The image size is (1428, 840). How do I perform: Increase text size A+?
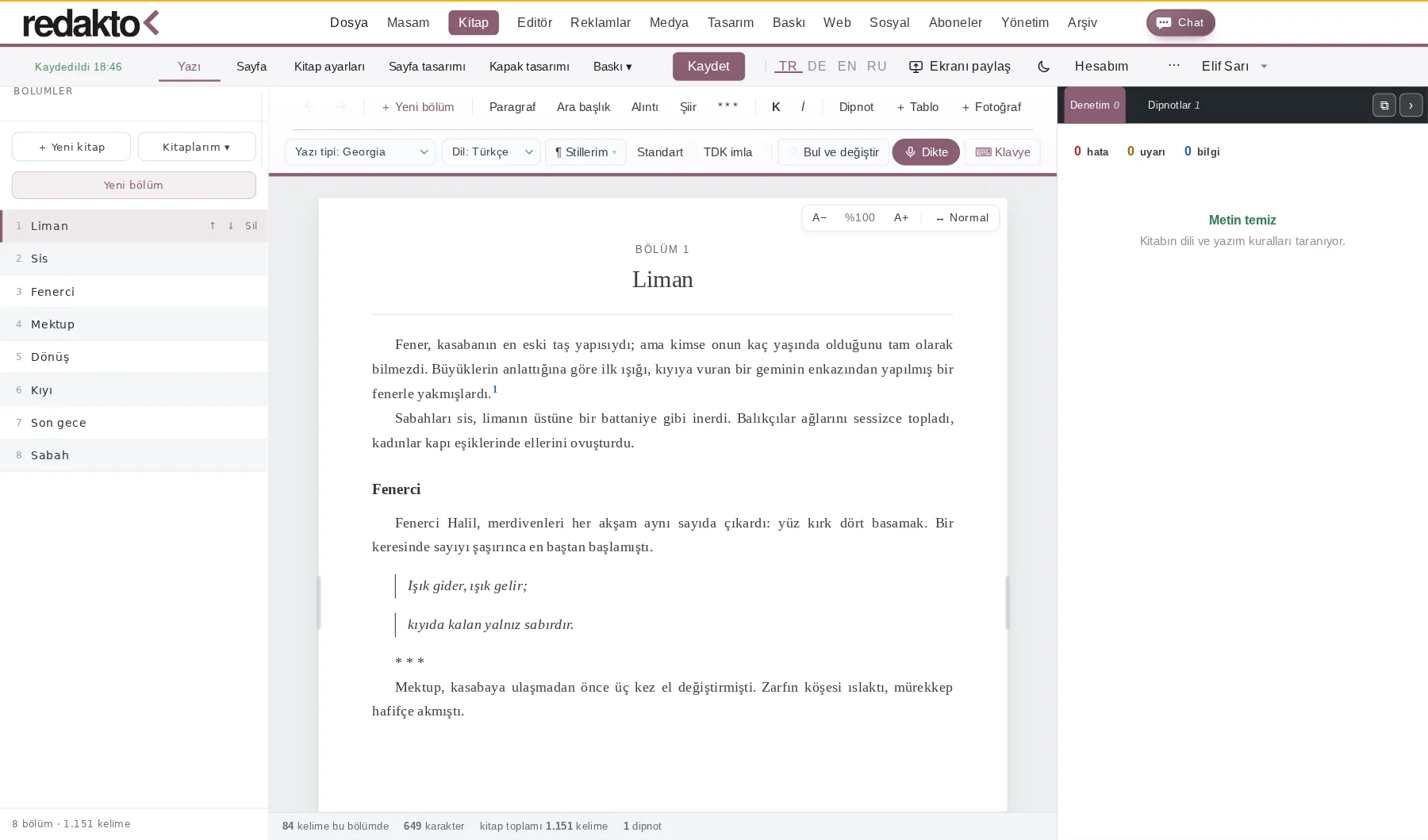[x=901, y=218]
